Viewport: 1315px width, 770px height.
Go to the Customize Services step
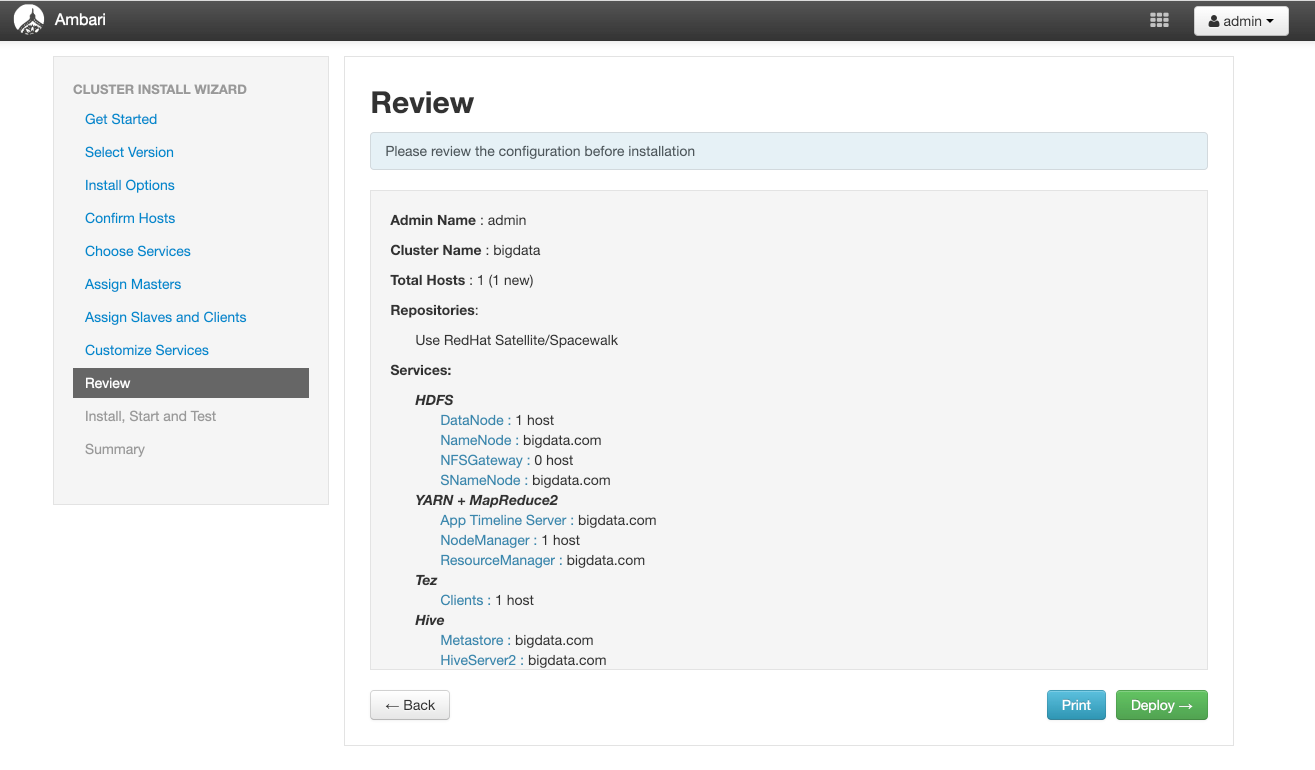pyautogui.click(x=146, y=350)
